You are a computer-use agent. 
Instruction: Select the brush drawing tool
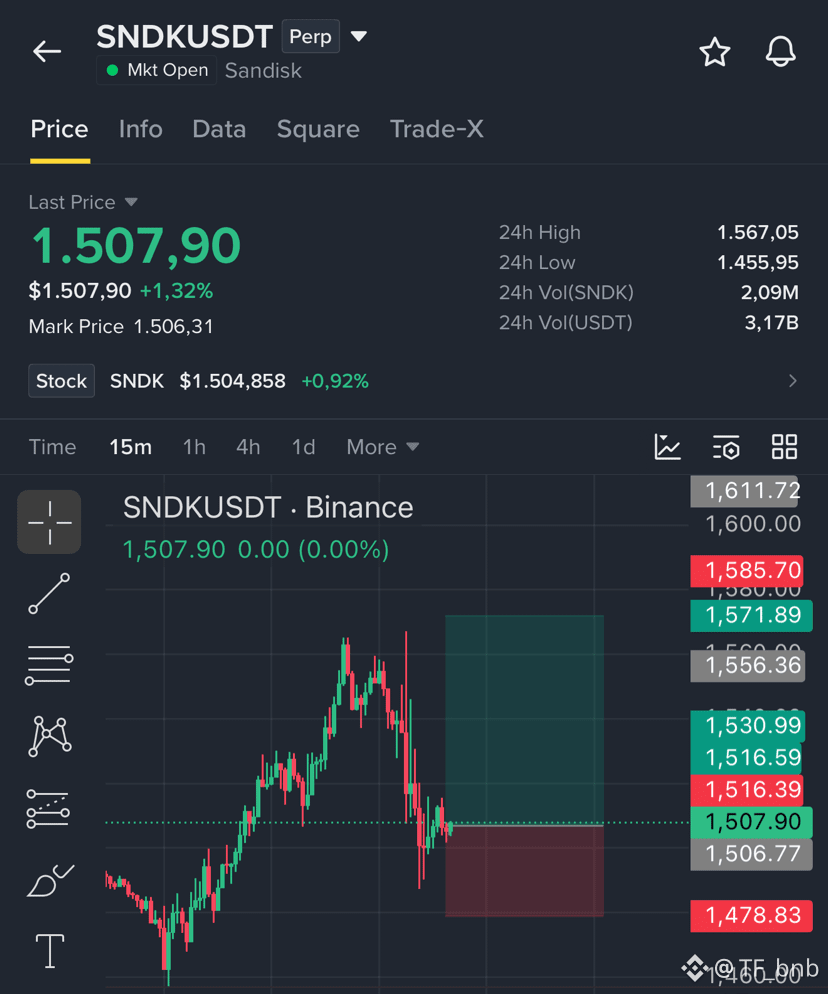click(x=50, y=881)
